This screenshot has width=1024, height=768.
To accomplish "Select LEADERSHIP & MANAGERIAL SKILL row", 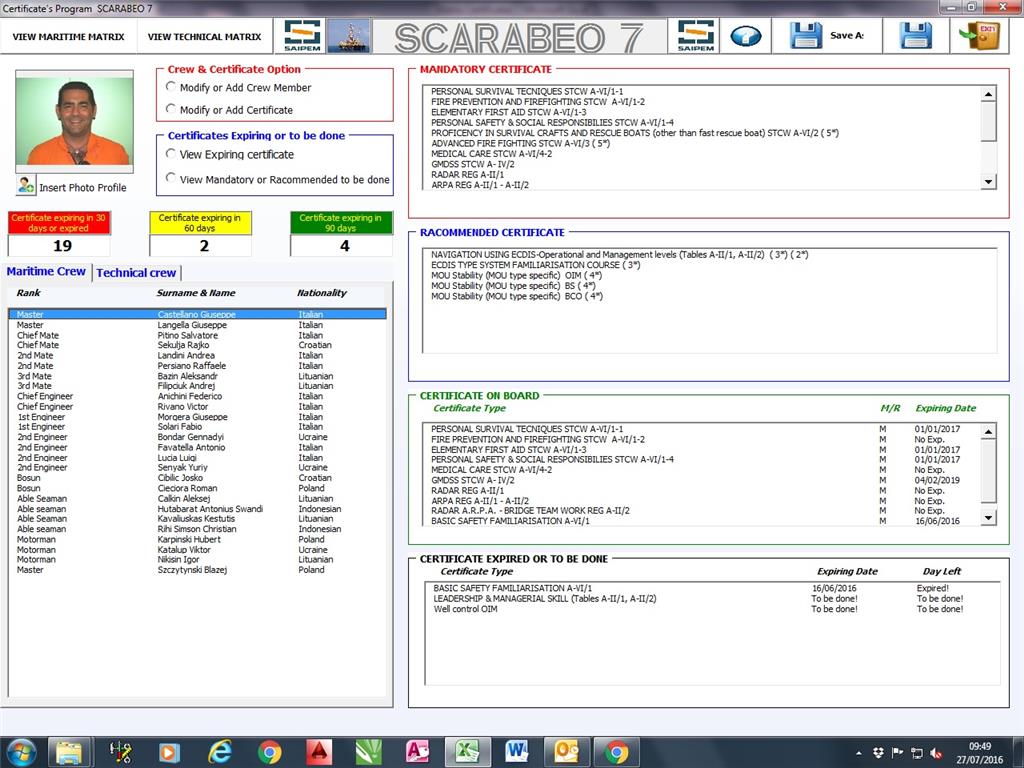I will 711,598.
